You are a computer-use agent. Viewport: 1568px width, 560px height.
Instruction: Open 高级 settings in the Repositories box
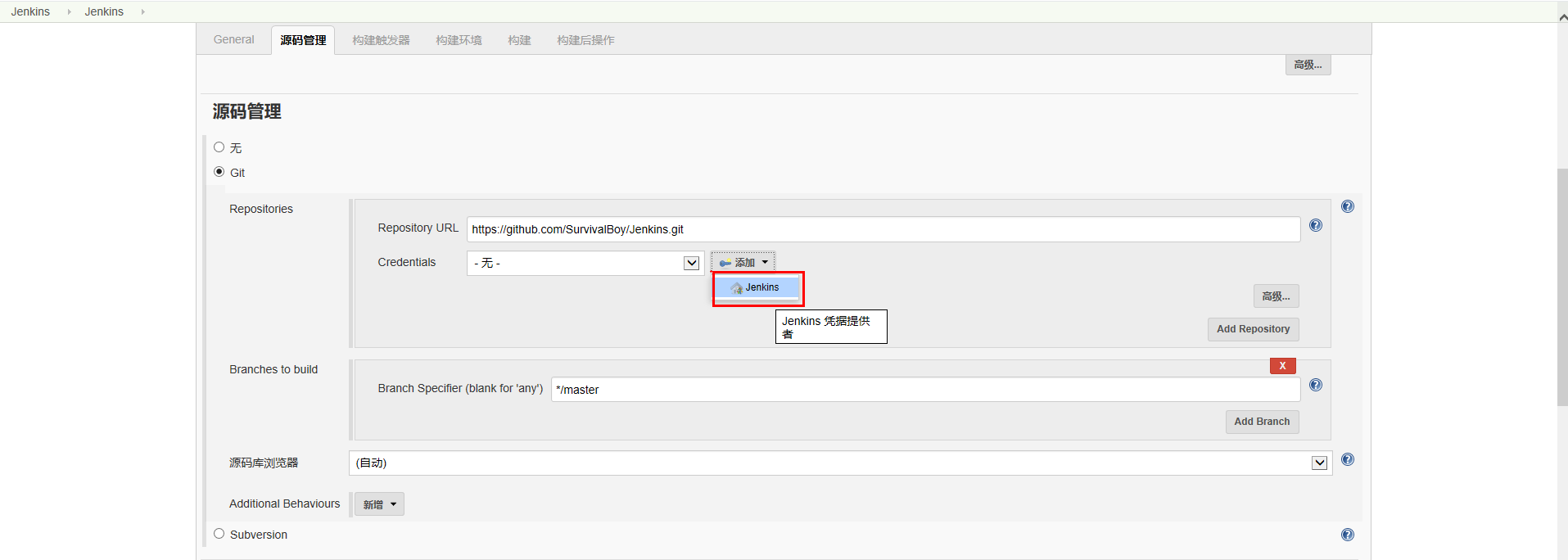[x=1276, y=296]
